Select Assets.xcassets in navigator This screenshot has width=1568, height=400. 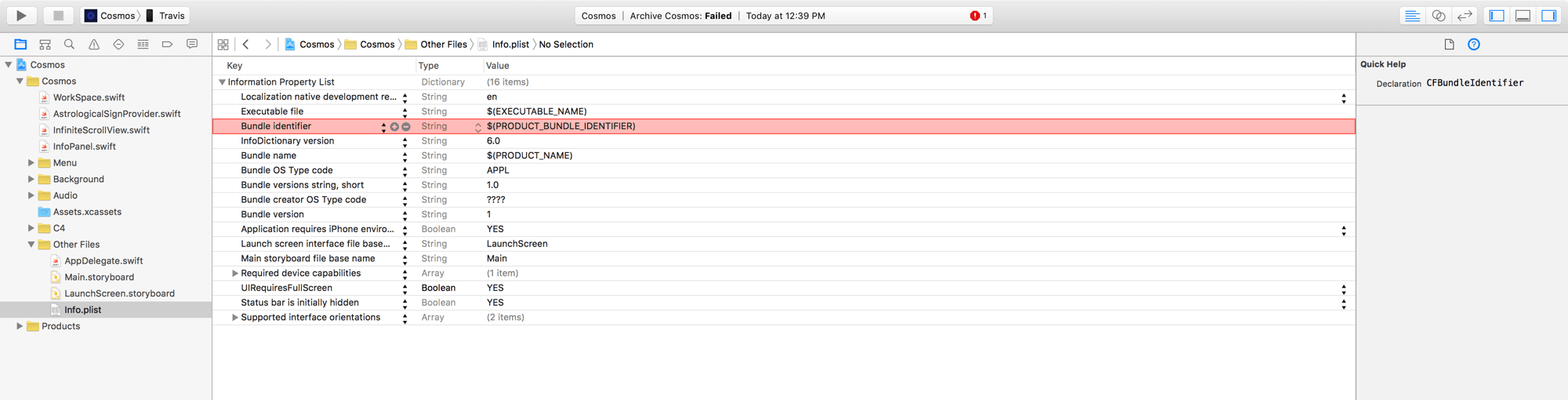[x=87, y=212]
